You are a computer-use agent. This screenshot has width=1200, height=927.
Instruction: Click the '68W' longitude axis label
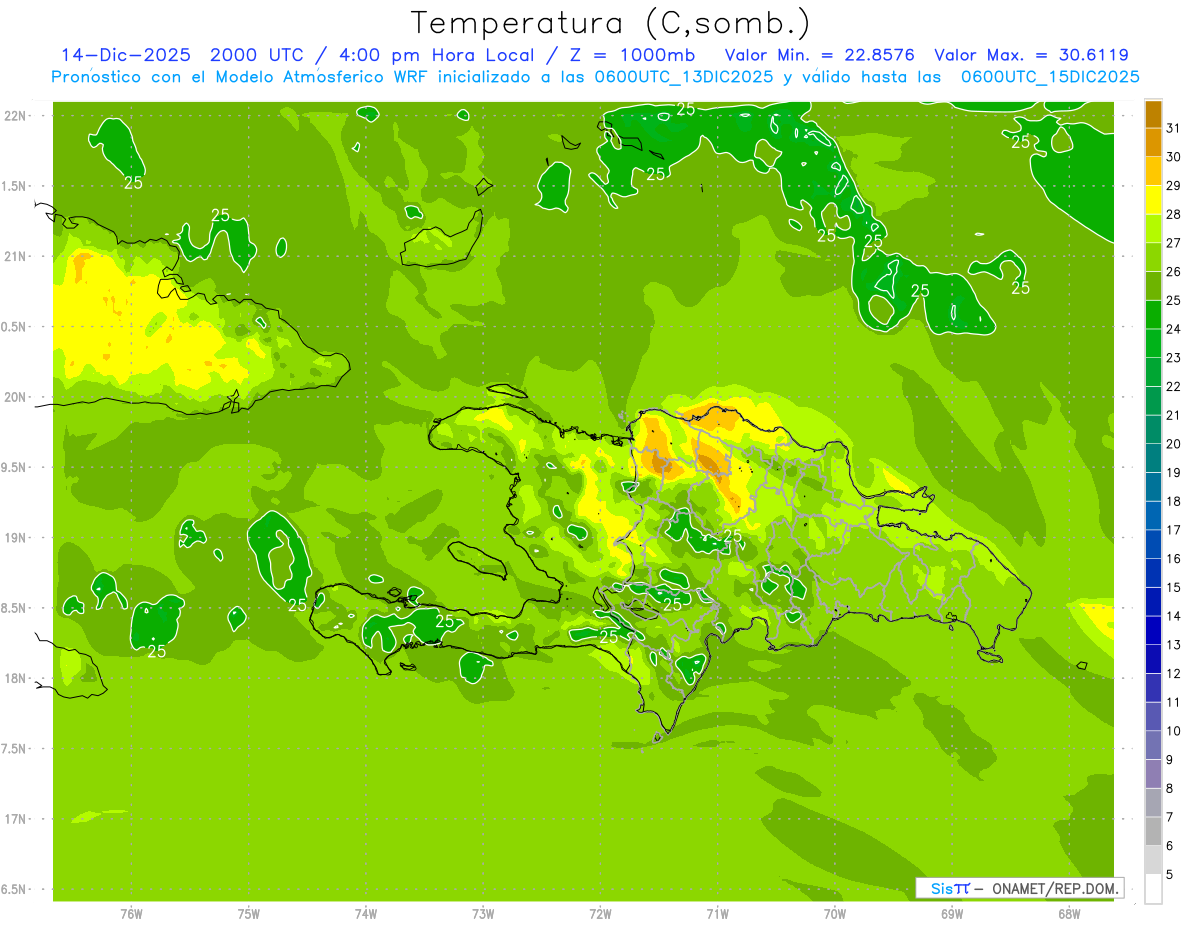coord(1068,914)
